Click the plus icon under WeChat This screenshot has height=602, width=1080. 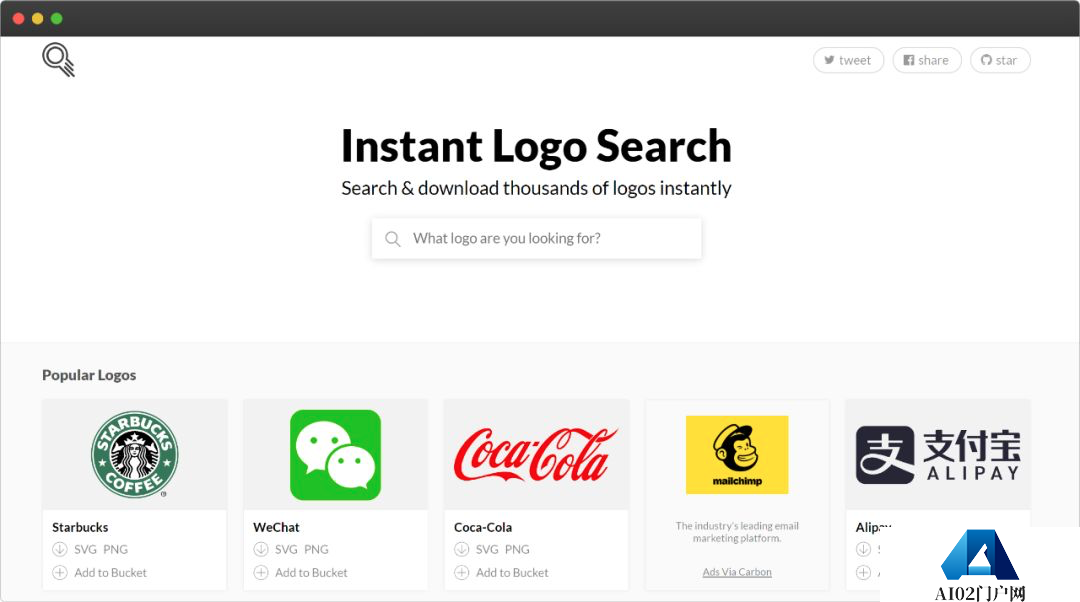[261, 572]
